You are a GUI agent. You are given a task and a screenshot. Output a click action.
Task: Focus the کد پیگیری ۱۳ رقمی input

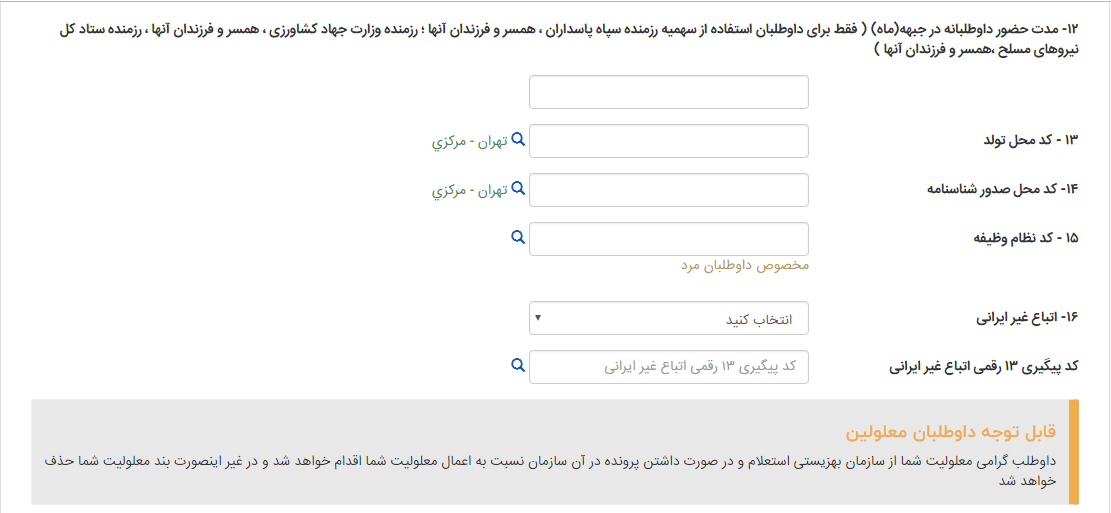[x=669, y=366]
